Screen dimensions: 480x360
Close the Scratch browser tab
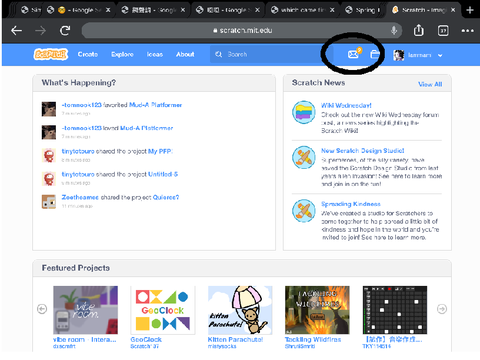point(453,10)
